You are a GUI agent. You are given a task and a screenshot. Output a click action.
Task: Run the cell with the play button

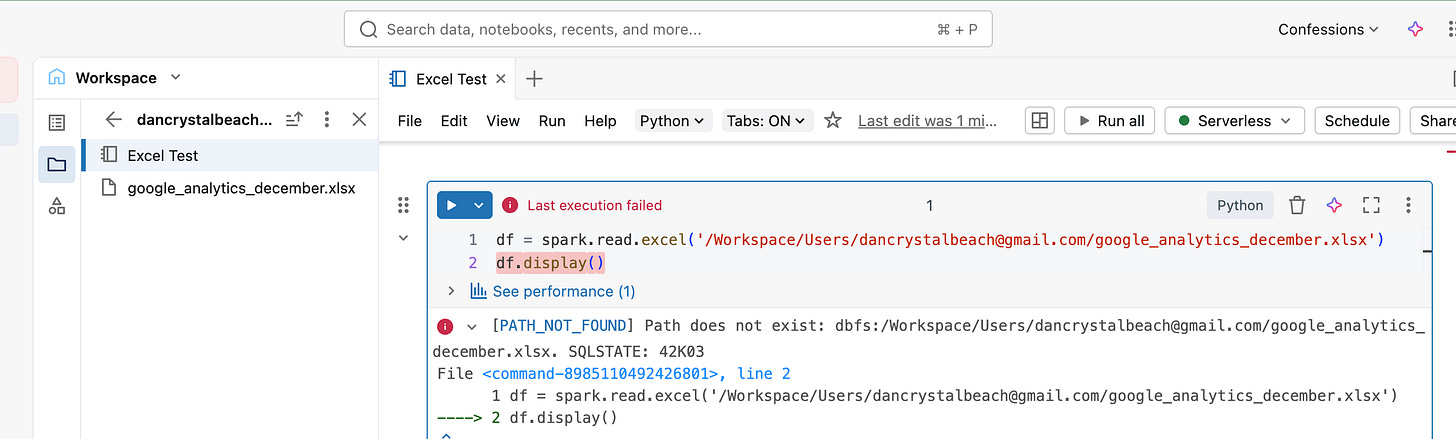tap(452, 205)
